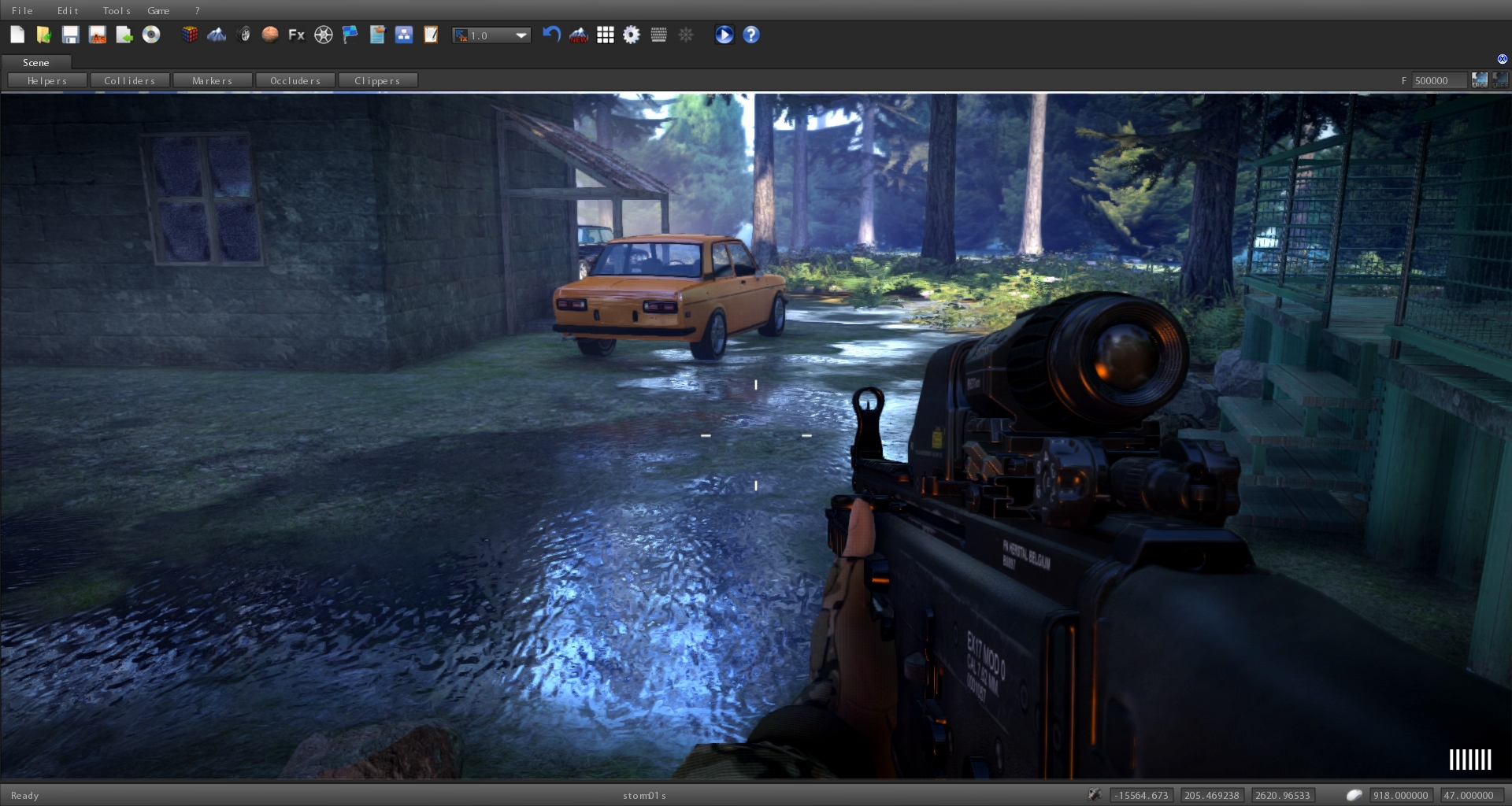Click the Rubik's cube objects icon
The height and width of the screenshot is (806, 1512).
tap(190, 35)
